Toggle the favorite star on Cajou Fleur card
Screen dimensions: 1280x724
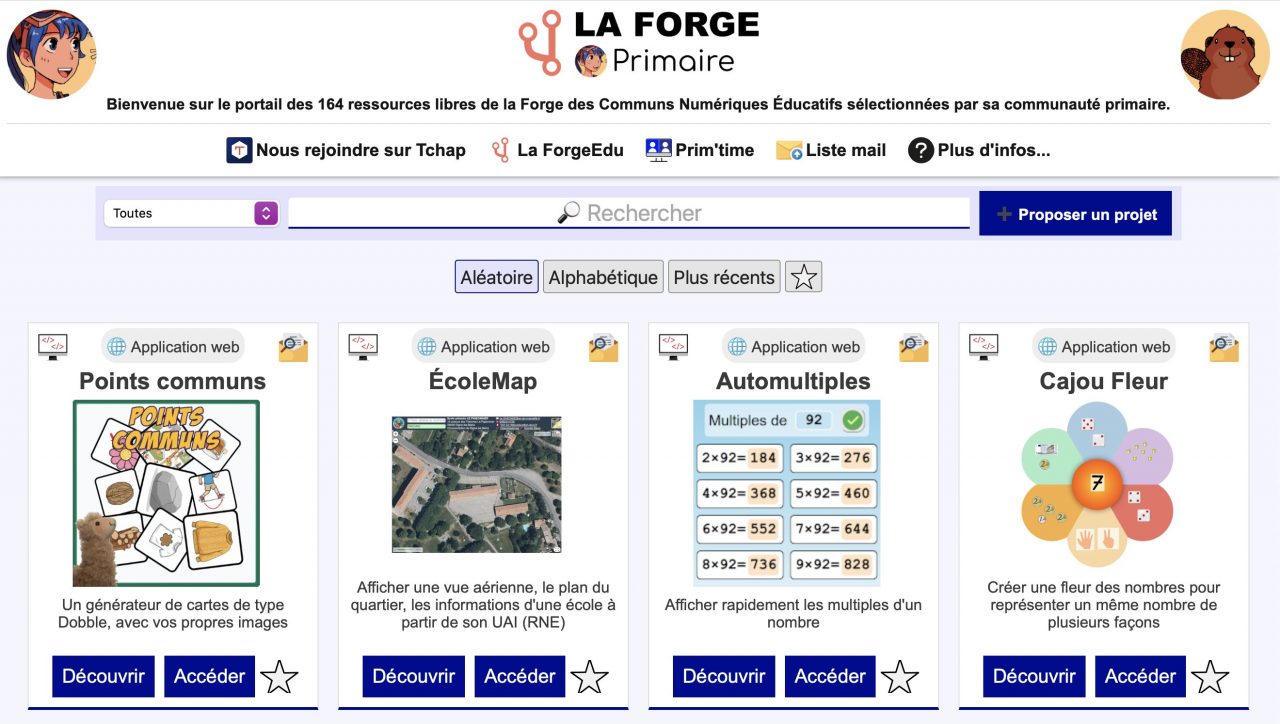[x=1211, y=676]
